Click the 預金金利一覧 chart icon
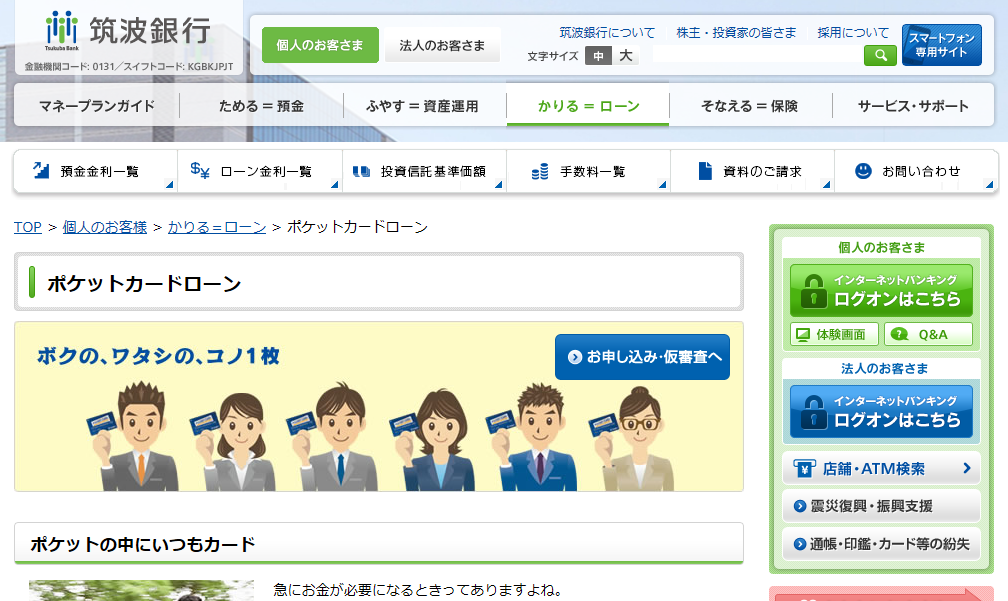Image resolution: width=1008 pixels, height=601 pixels. 41,171
